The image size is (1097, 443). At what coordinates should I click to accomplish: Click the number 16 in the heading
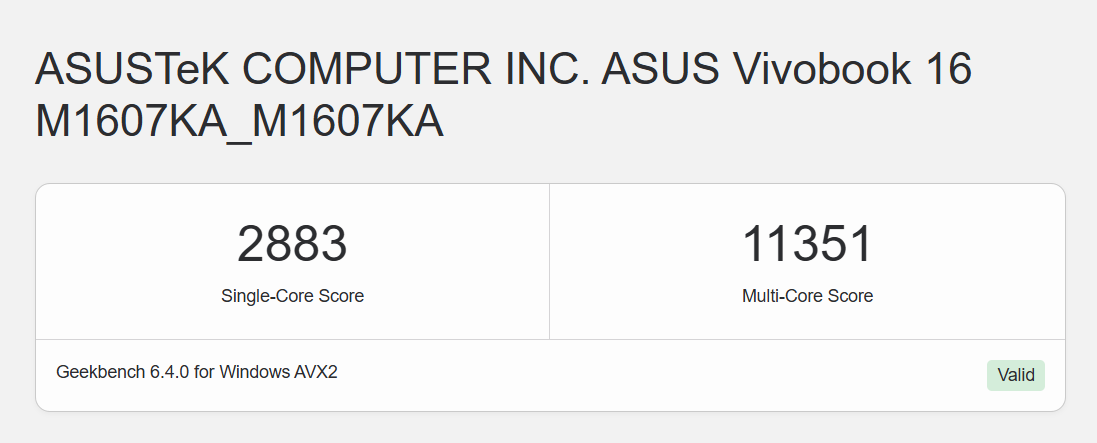[x=946, y=71]
